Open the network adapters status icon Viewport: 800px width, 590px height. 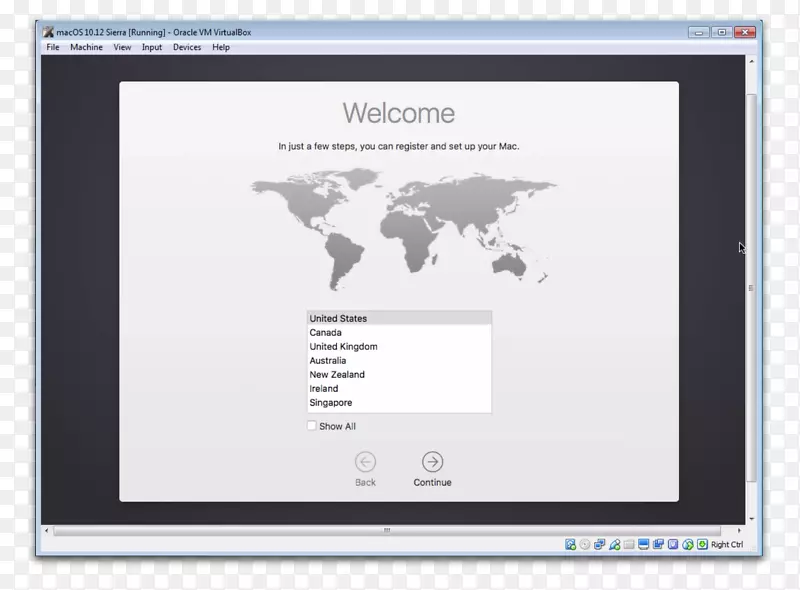(600, 545)
